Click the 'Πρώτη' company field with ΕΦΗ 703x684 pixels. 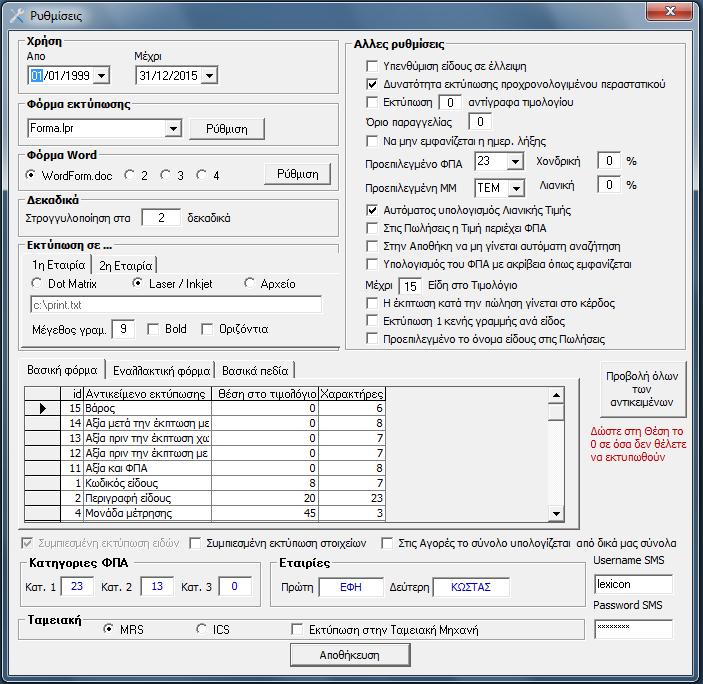(351, 587)
